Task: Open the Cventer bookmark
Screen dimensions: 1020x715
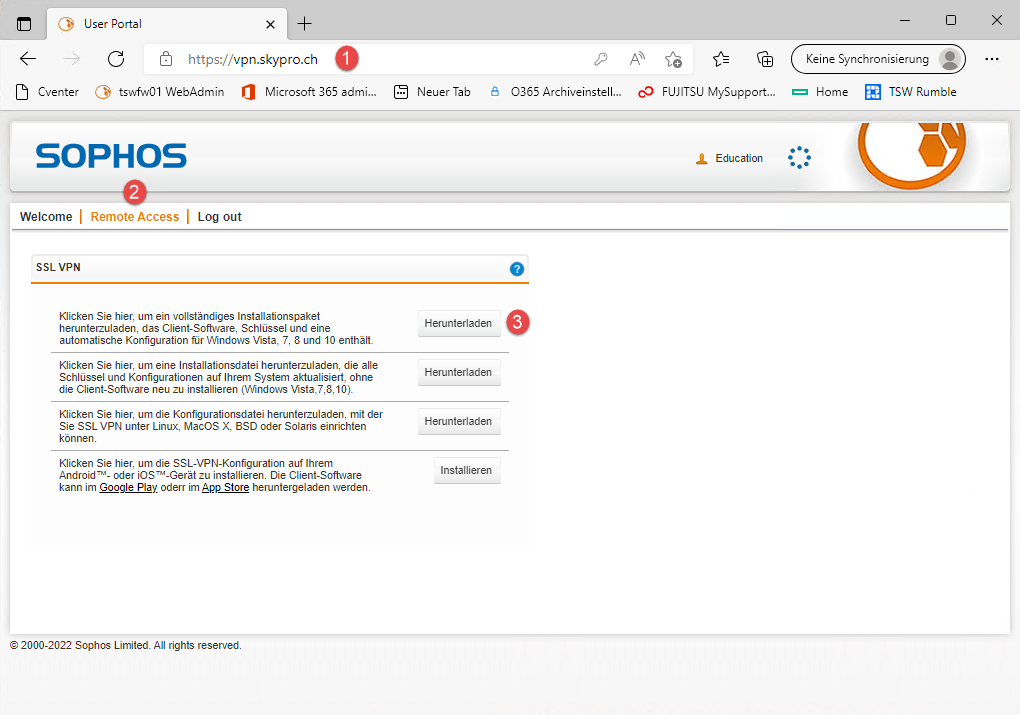Action: [x=47, y=92]
